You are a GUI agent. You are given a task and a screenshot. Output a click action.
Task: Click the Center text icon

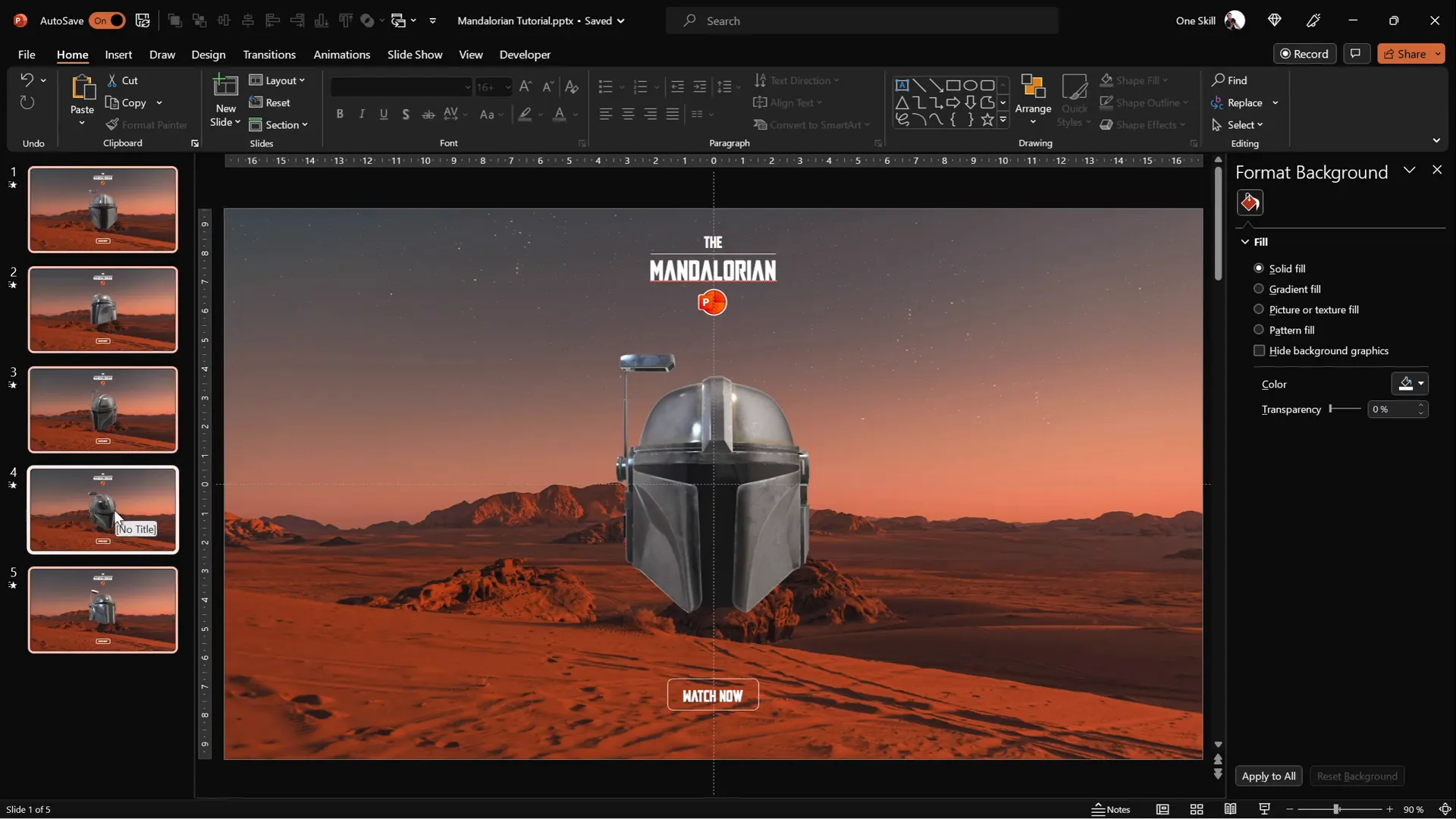pyautogui.click(x=628, y=114)
